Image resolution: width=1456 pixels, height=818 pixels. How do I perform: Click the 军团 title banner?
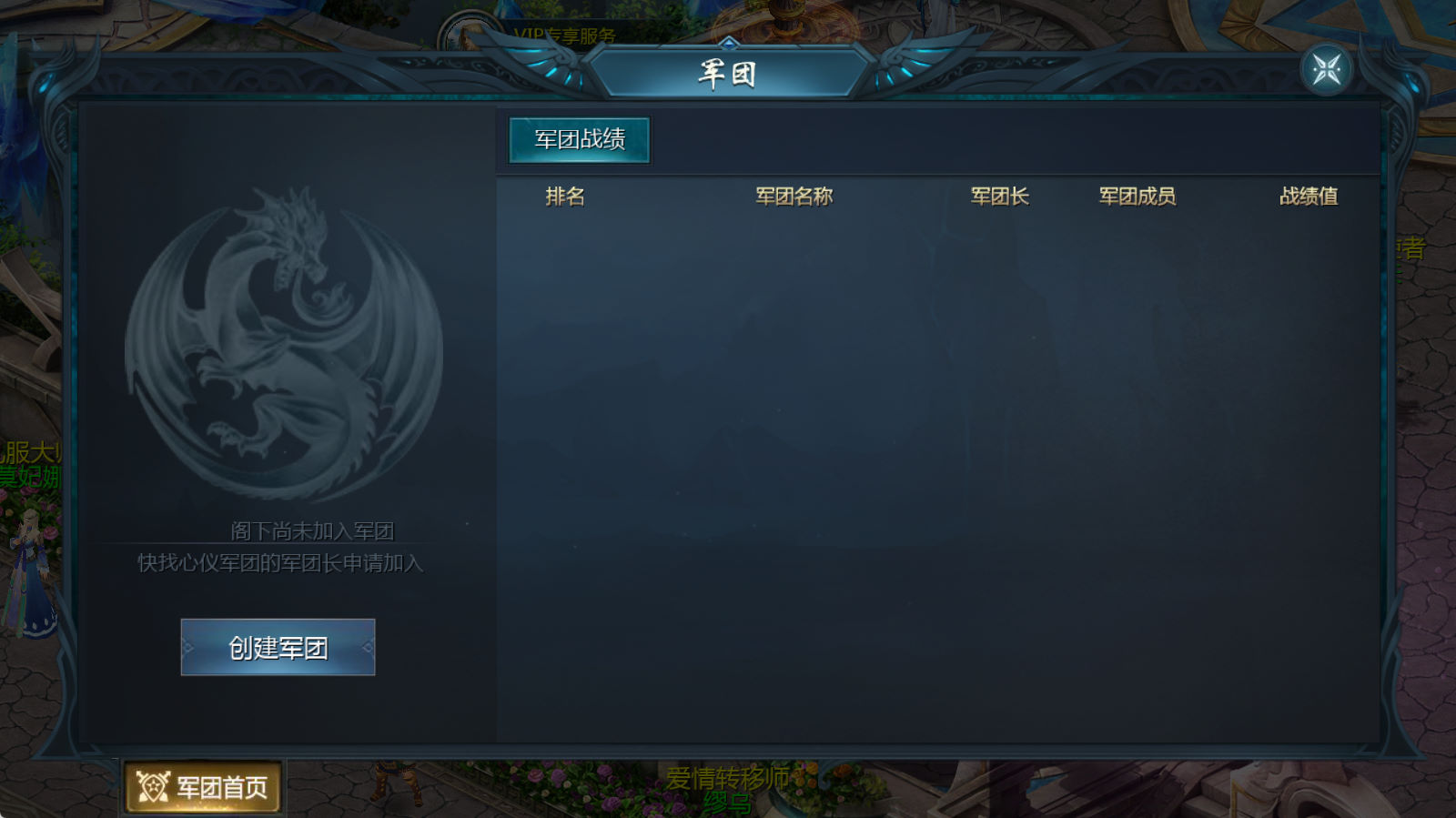coord(728,73)
